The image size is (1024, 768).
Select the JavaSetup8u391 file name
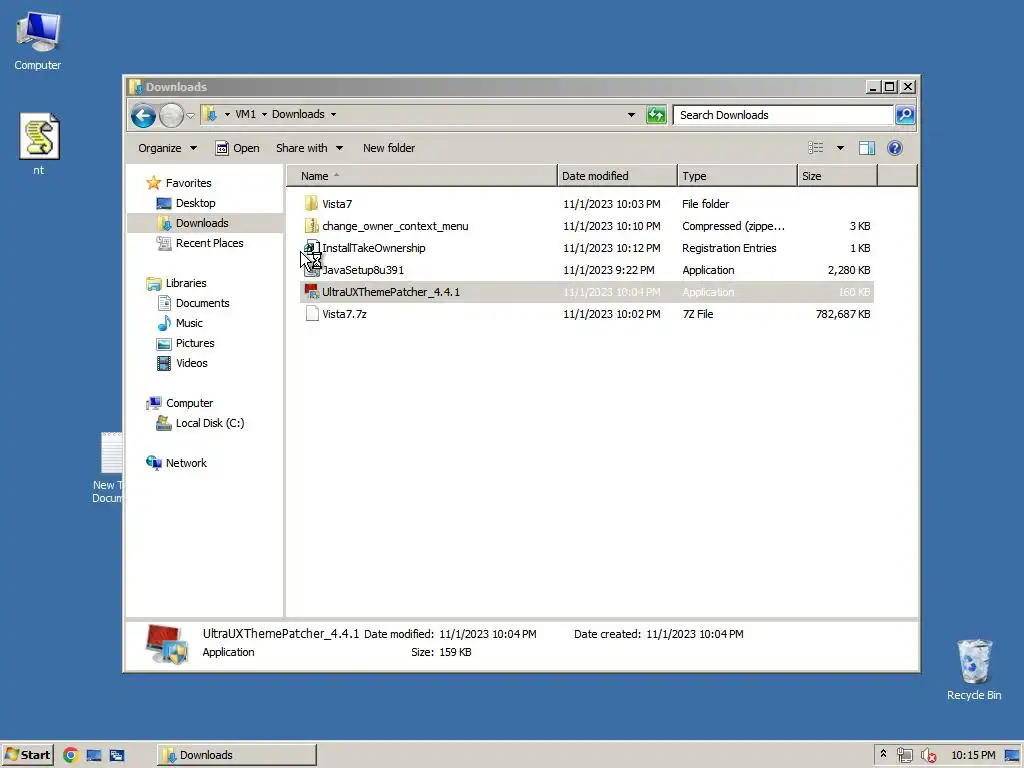tap(363, 270)
